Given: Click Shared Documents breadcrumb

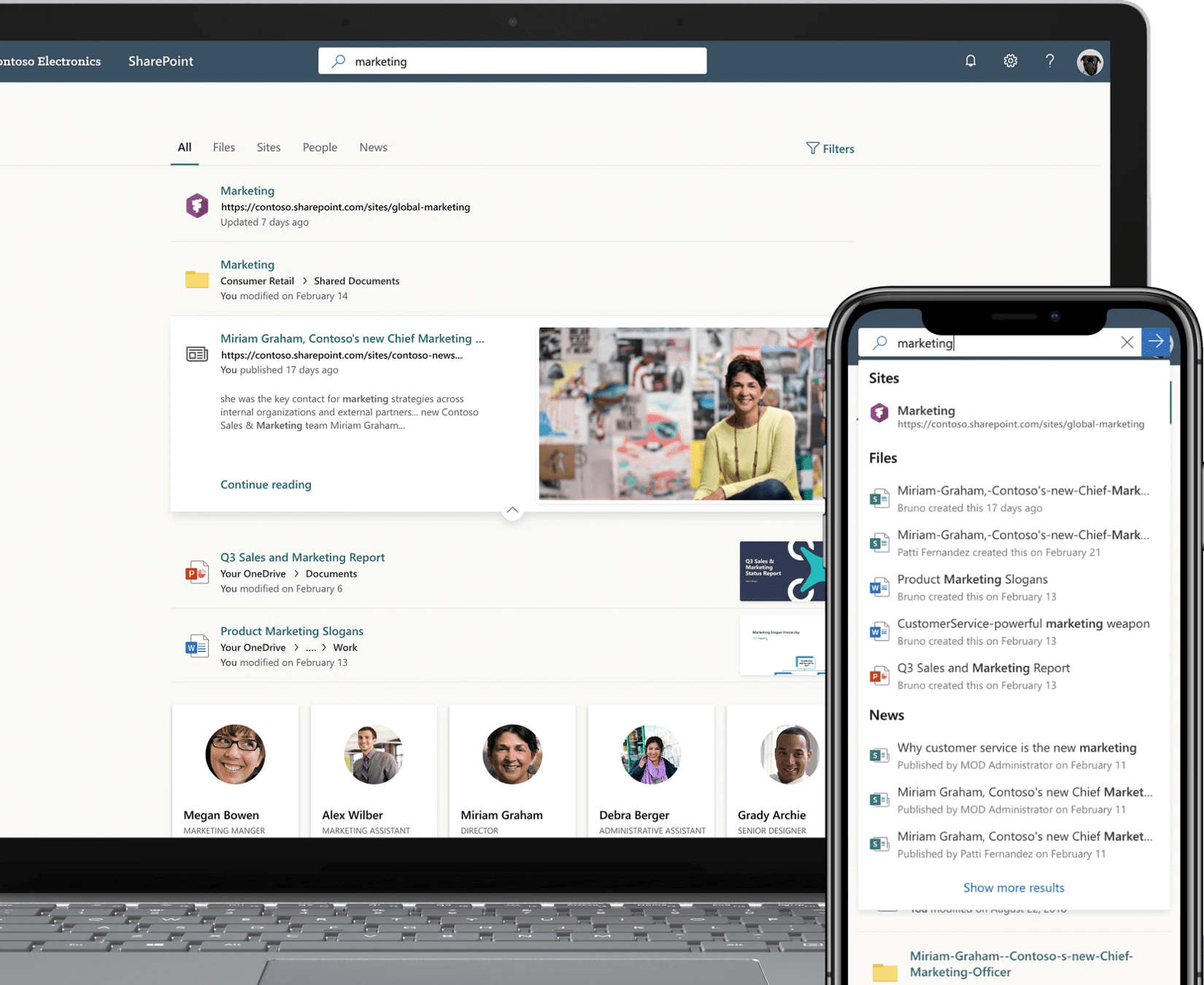Looking at the screenshot, I should 357,281.
